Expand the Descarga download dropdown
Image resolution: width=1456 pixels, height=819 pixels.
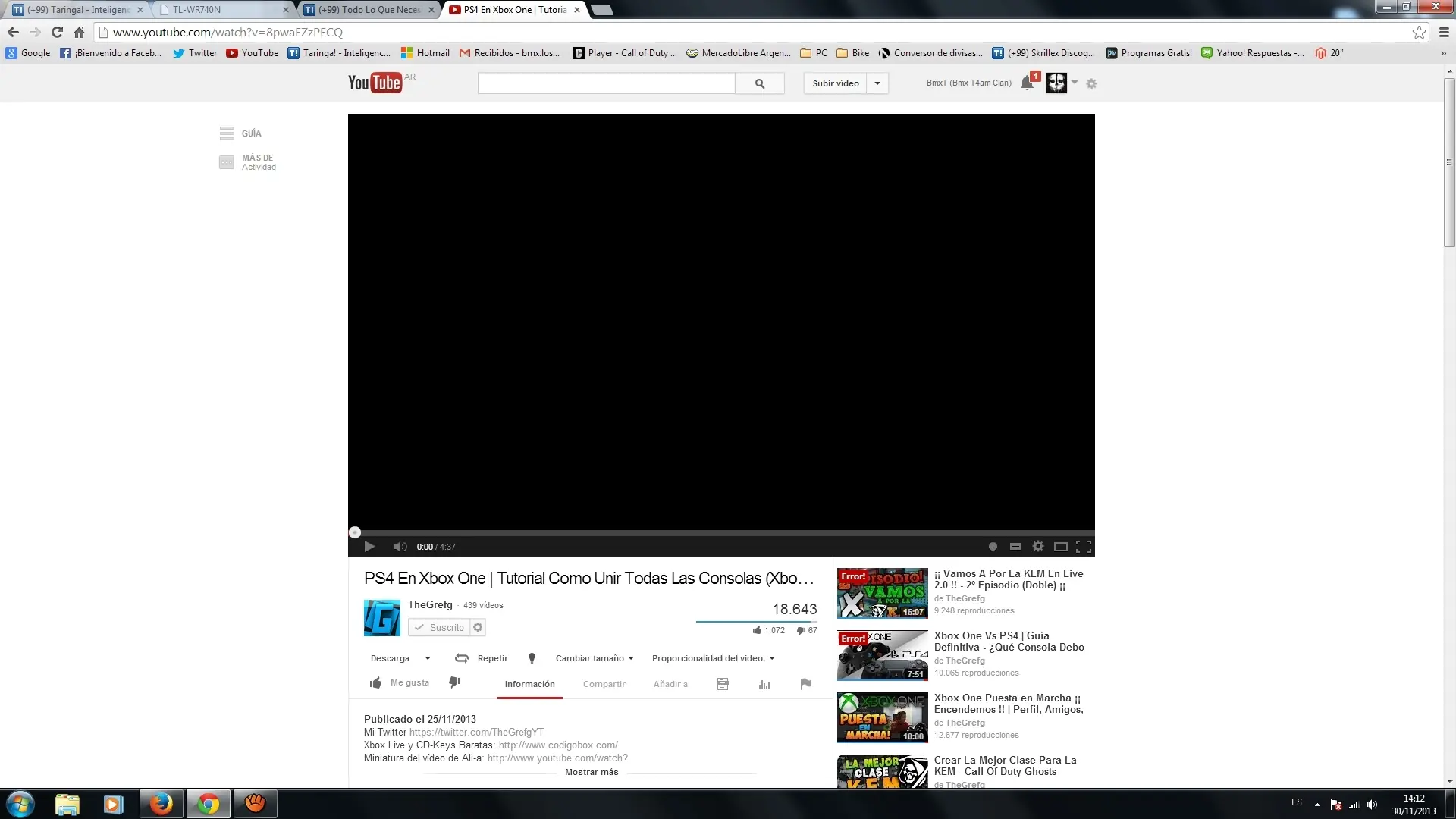pos(400,658)
